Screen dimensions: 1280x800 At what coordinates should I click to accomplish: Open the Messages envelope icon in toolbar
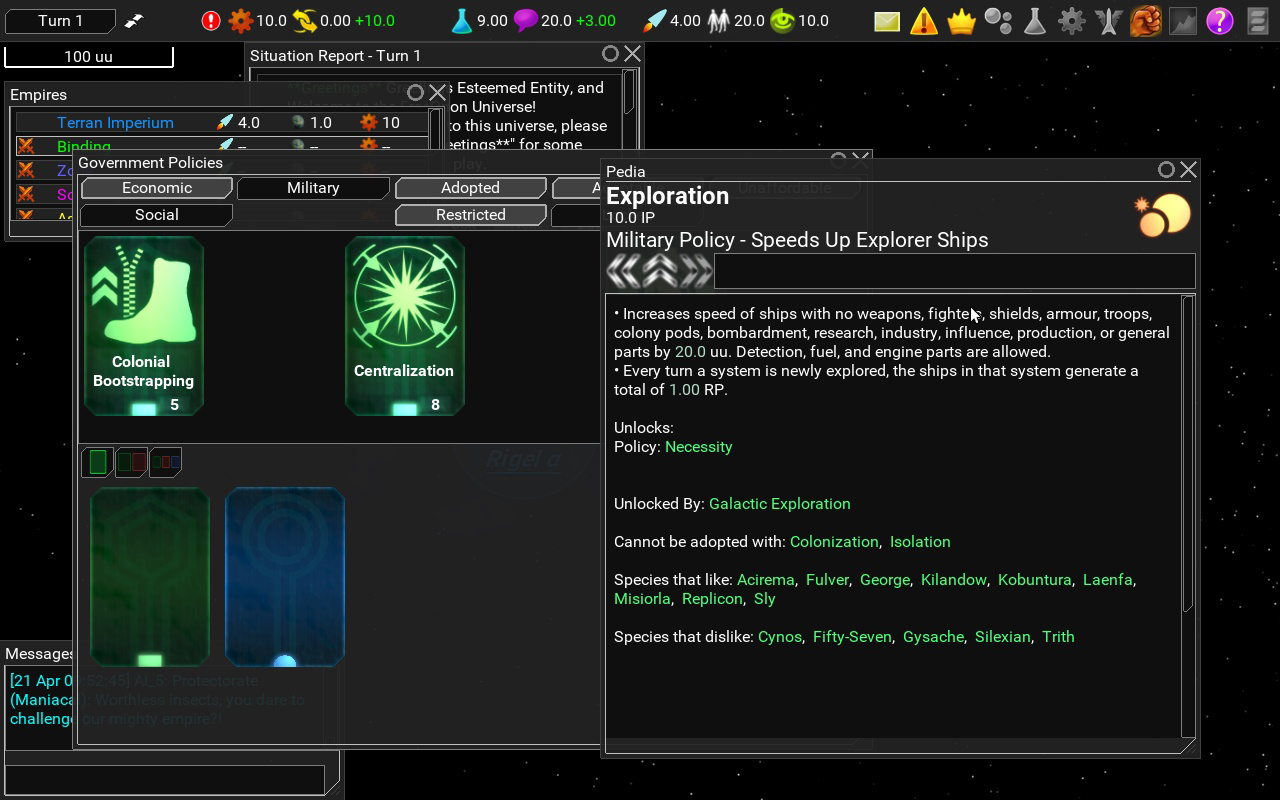(887, 20)
